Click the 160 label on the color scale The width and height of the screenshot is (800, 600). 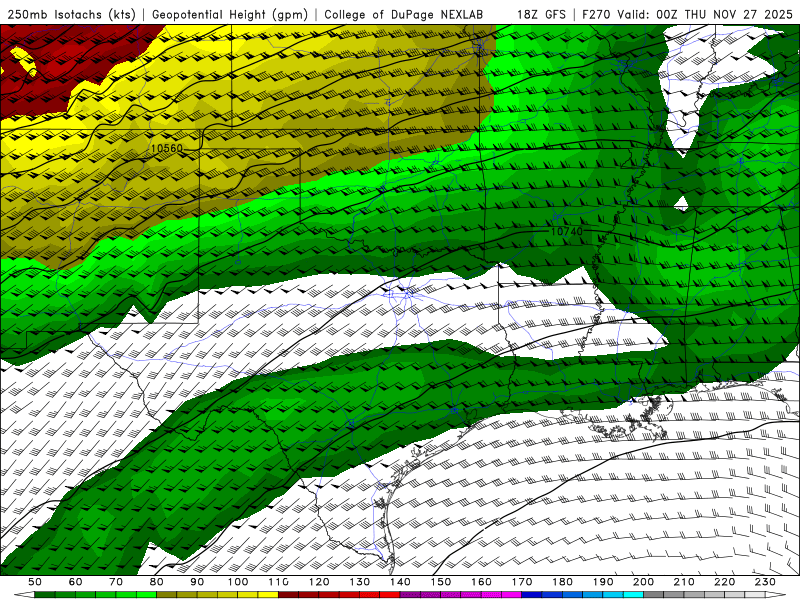(481, 582)
